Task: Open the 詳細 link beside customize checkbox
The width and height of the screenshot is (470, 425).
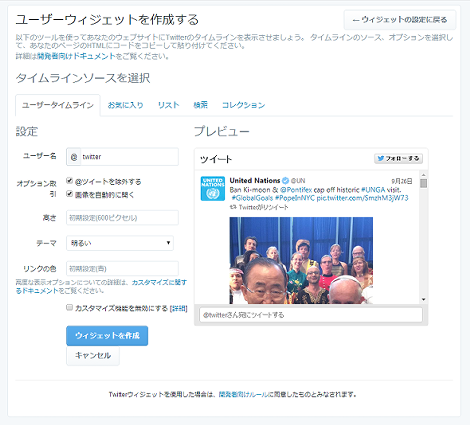Action: (x=178, y=308)
